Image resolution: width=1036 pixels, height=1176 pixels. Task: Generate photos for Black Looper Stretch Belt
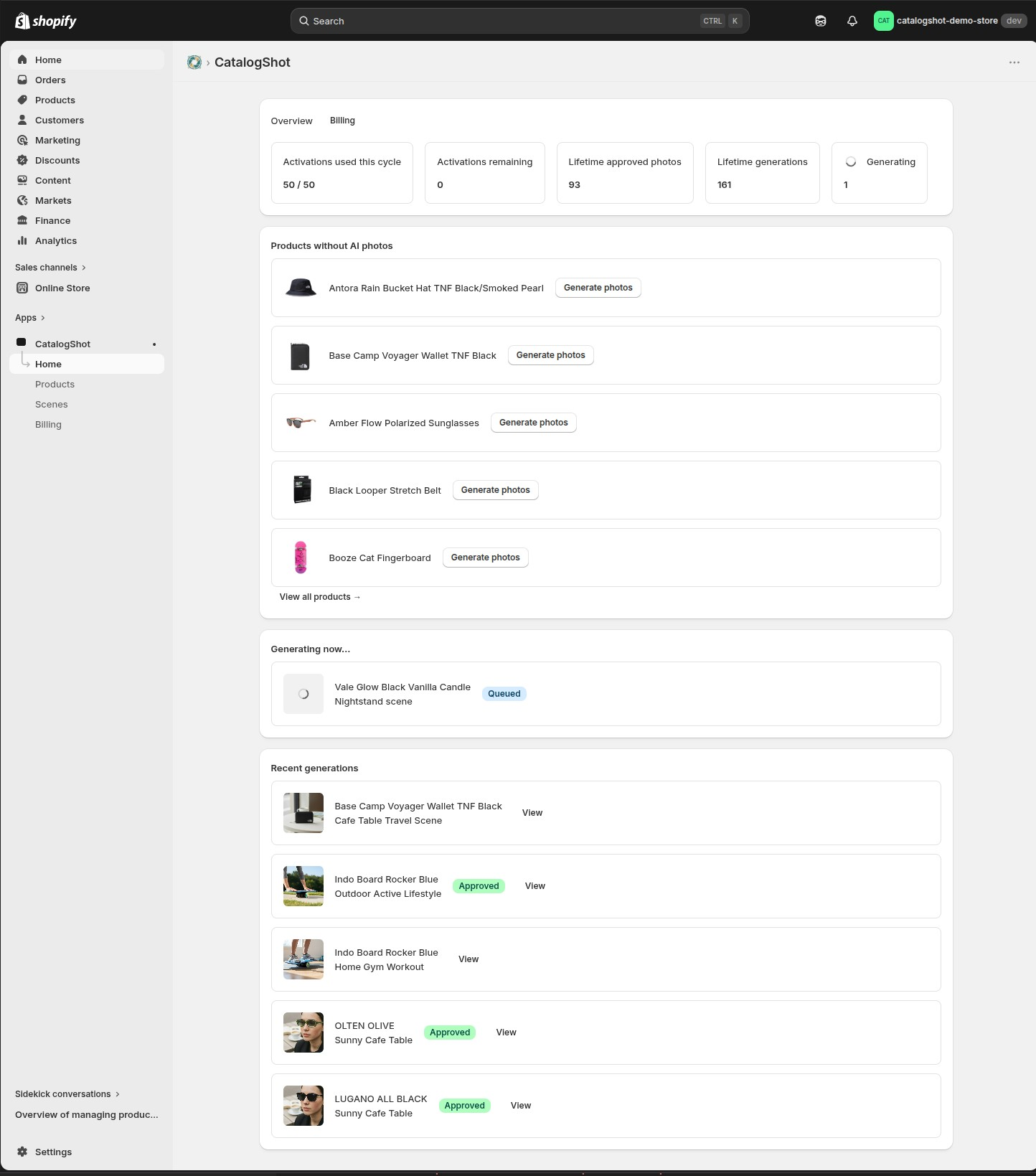(496, 490)
